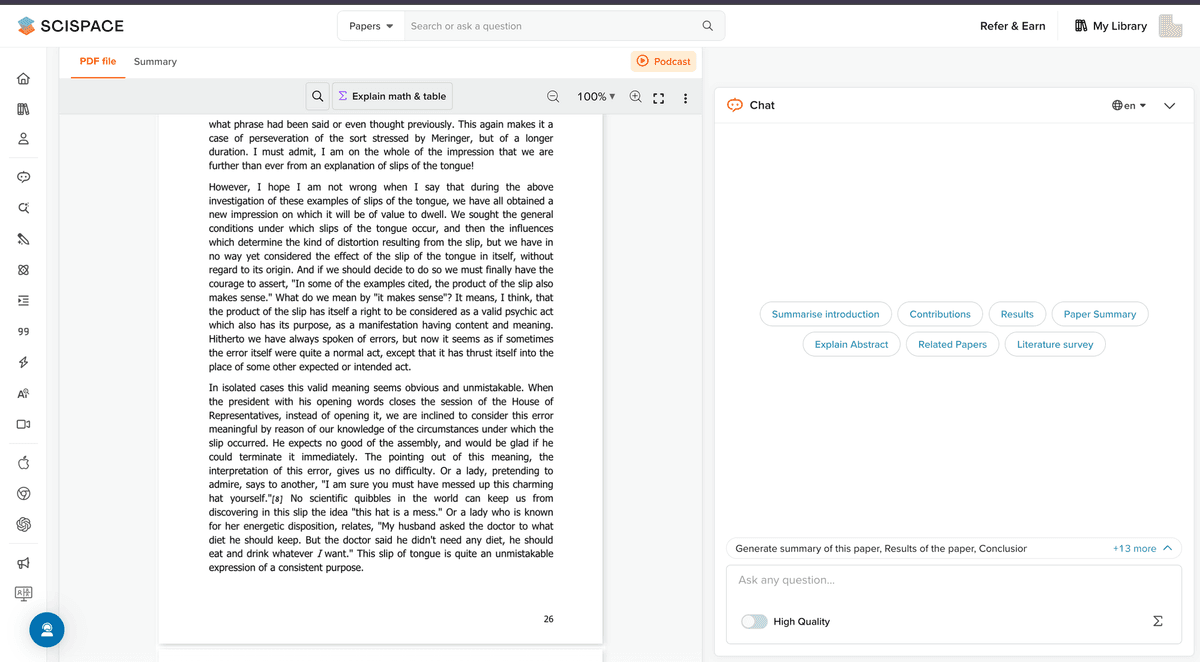1200x662 pixels.
Task: Click the Apple icon in sidebar
Action: click(x=23, y=462)
